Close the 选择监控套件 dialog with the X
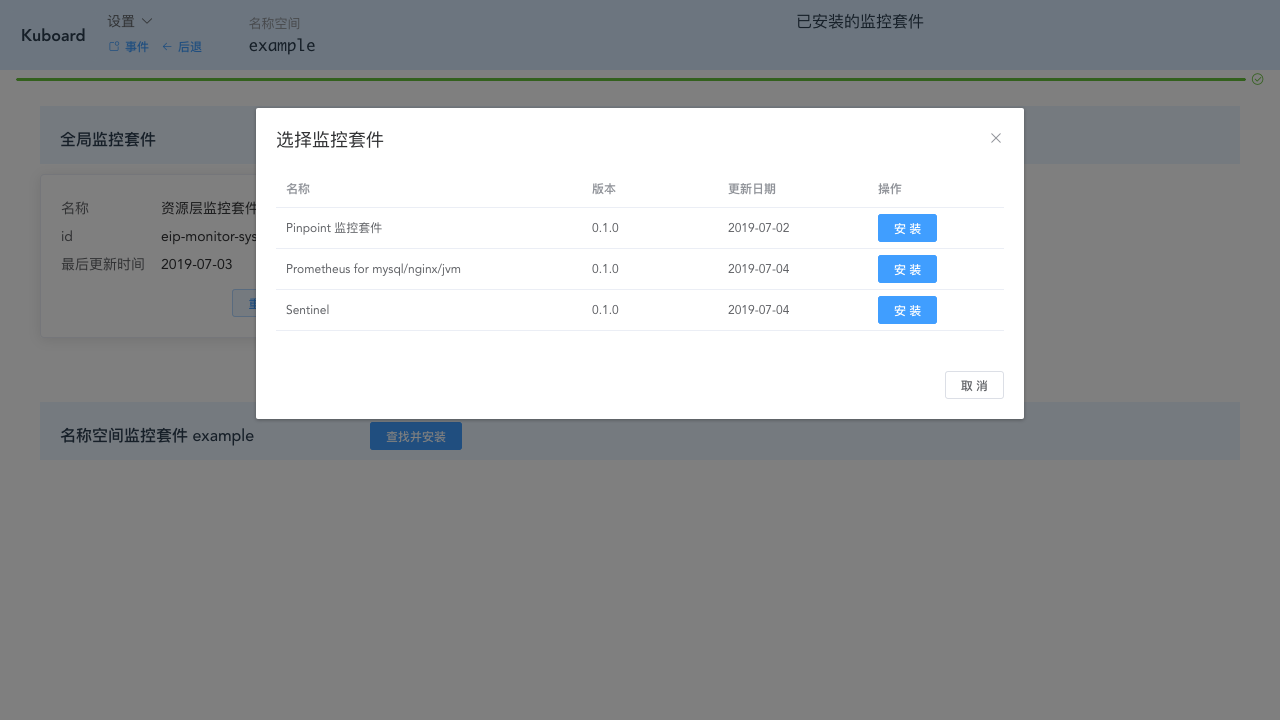This screenshot has width=1280, height=720. pos(995,138)
